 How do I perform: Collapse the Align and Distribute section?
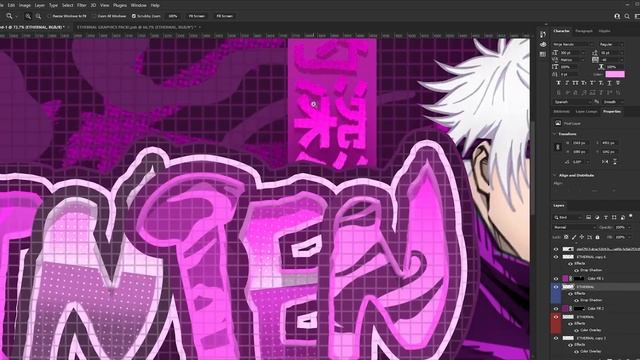coord(555,175)
